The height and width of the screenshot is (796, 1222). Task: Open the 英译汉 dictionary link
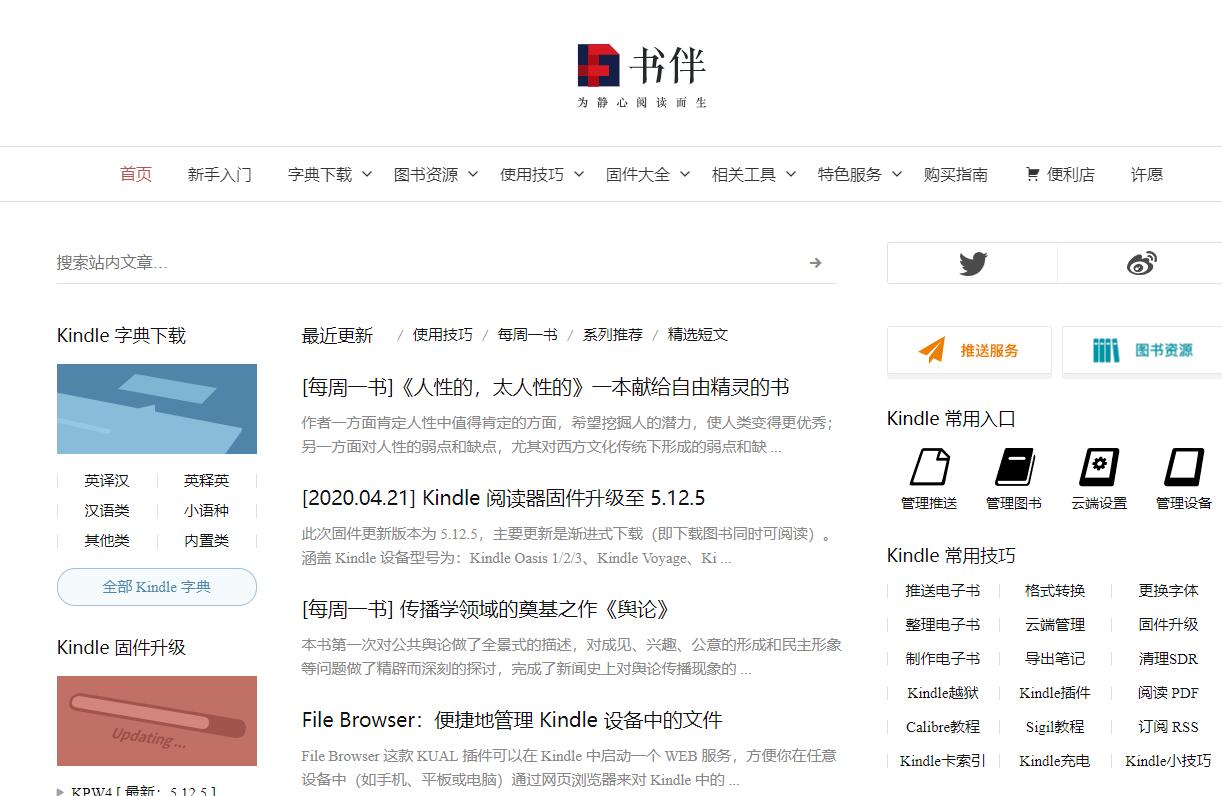click(x=107, y=481)
